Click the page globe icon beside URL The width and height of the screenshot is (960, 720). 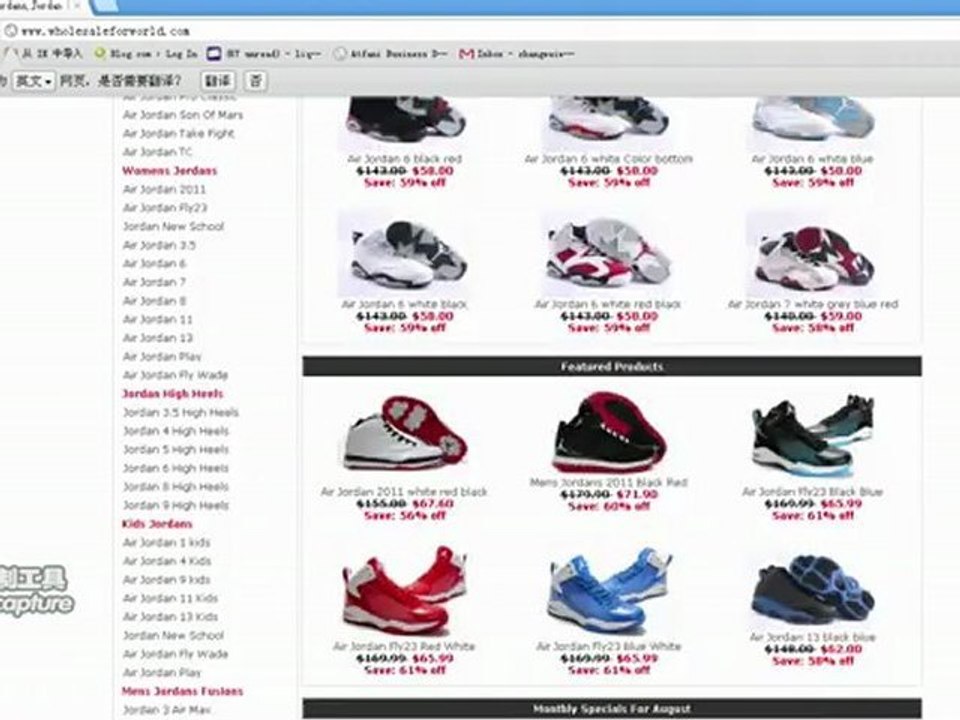[x=10, y=31]
